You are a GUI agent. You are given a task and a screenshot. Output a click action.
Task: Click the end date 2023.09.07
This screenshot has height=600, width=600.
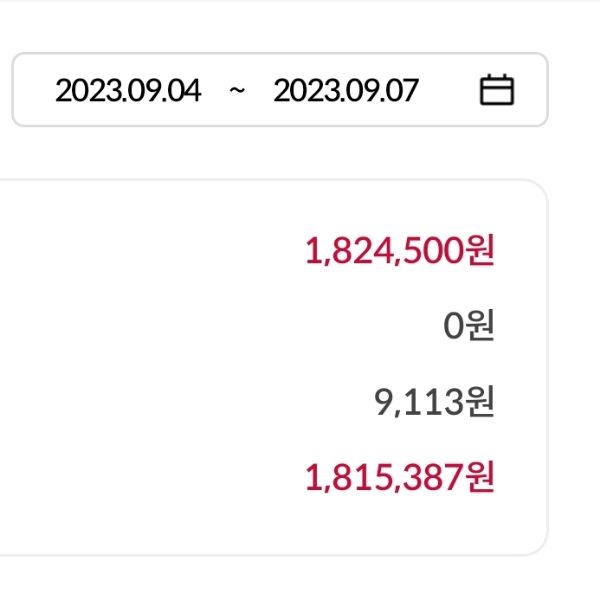pos(346,91)
